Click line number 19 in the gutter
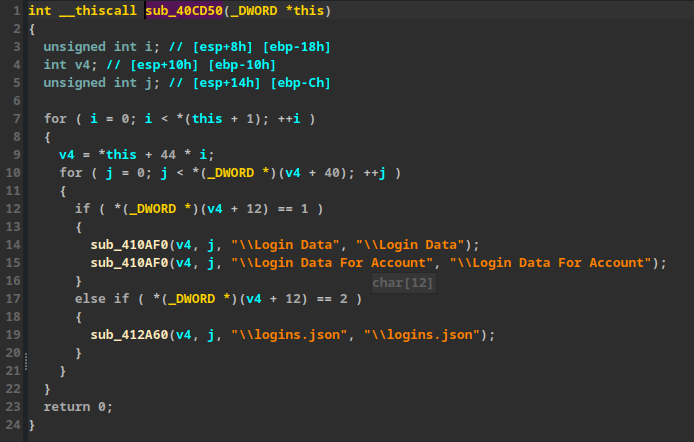 (13, 334)
